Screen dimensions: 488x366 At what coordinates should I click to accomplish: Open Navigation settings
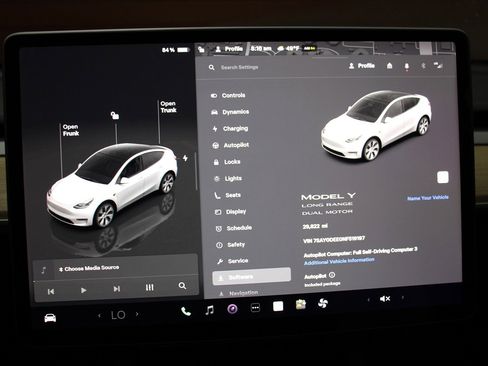239,293
